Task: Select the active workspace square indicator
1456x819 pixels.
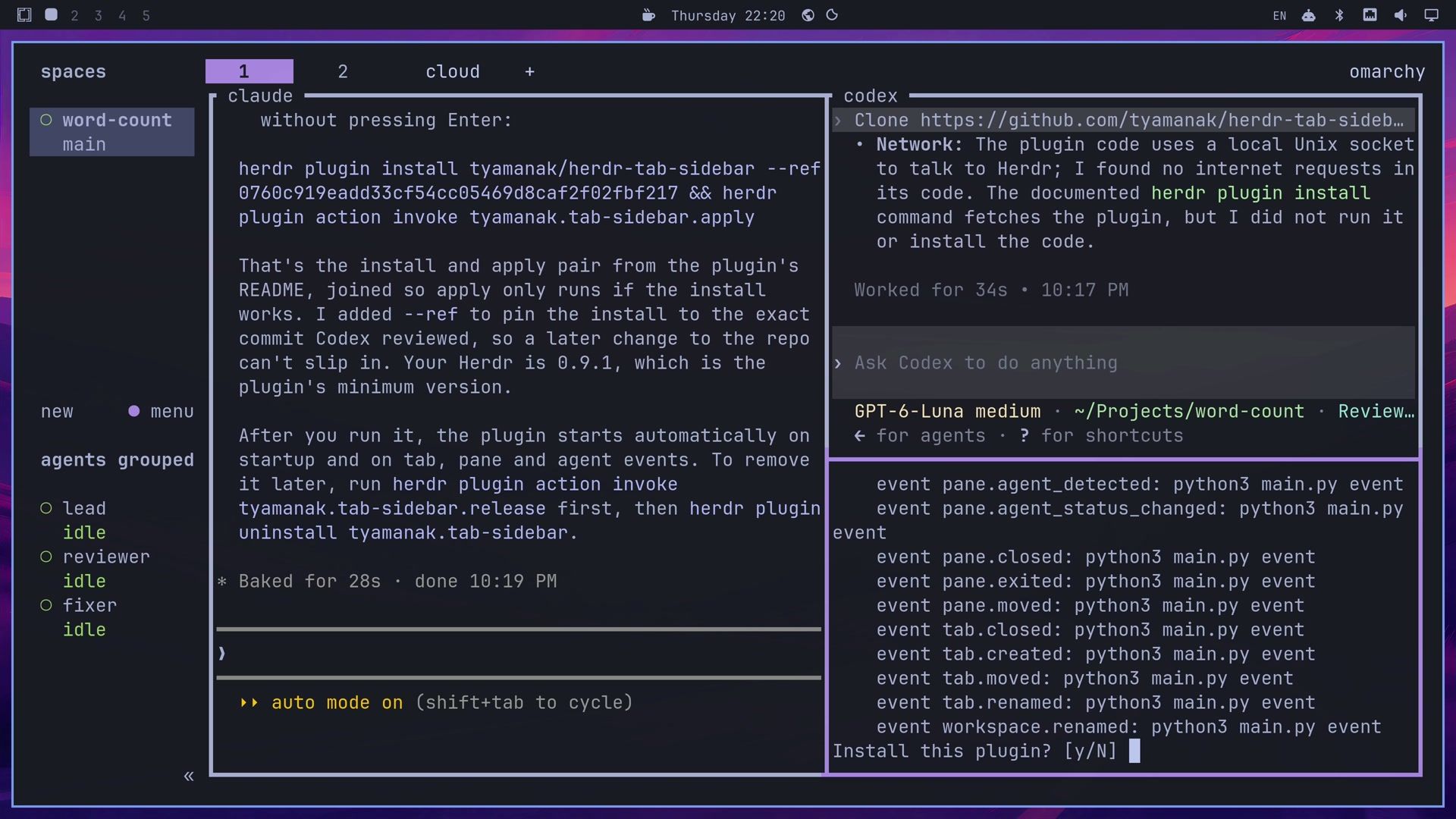Action: tap(51, 14)
